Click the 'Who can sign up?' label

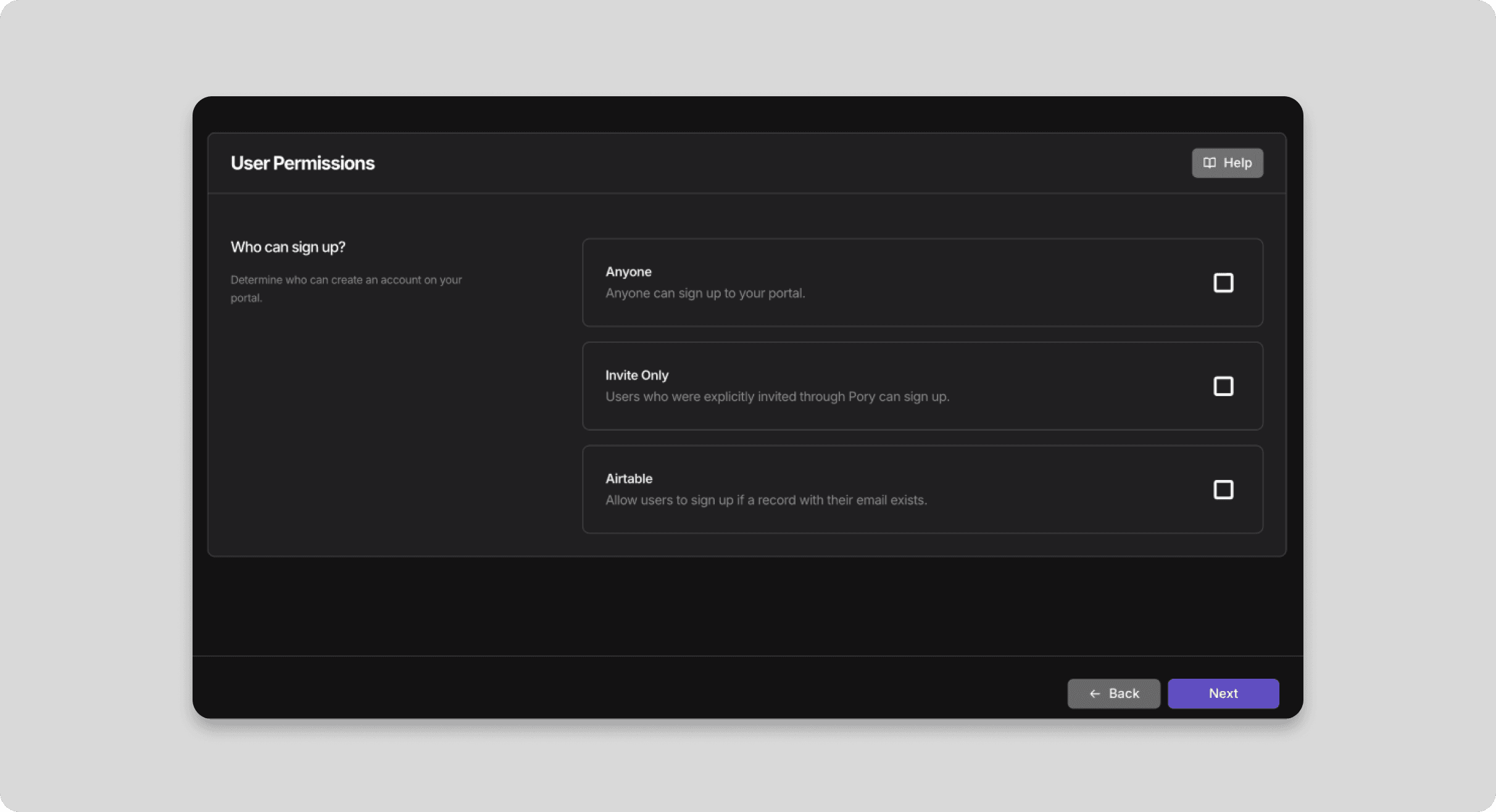[288, 247]
